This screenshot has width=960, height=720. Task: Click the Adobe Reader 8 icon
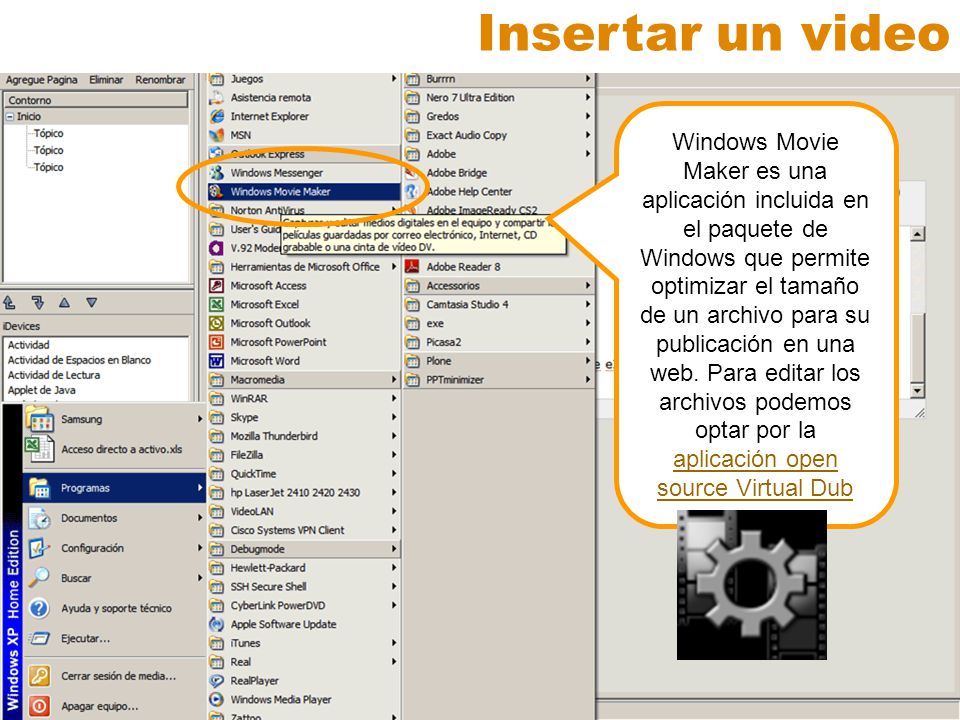pos(412,267)
